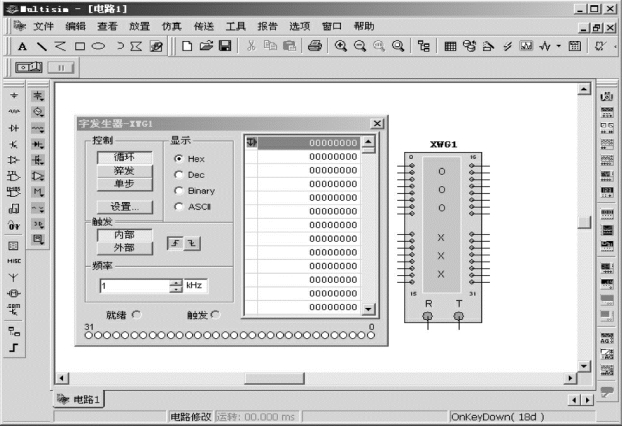The width and height of the screenshot is (622, 426).
Task: Paste from clipboard icon
Action: (x=289, y=46)
